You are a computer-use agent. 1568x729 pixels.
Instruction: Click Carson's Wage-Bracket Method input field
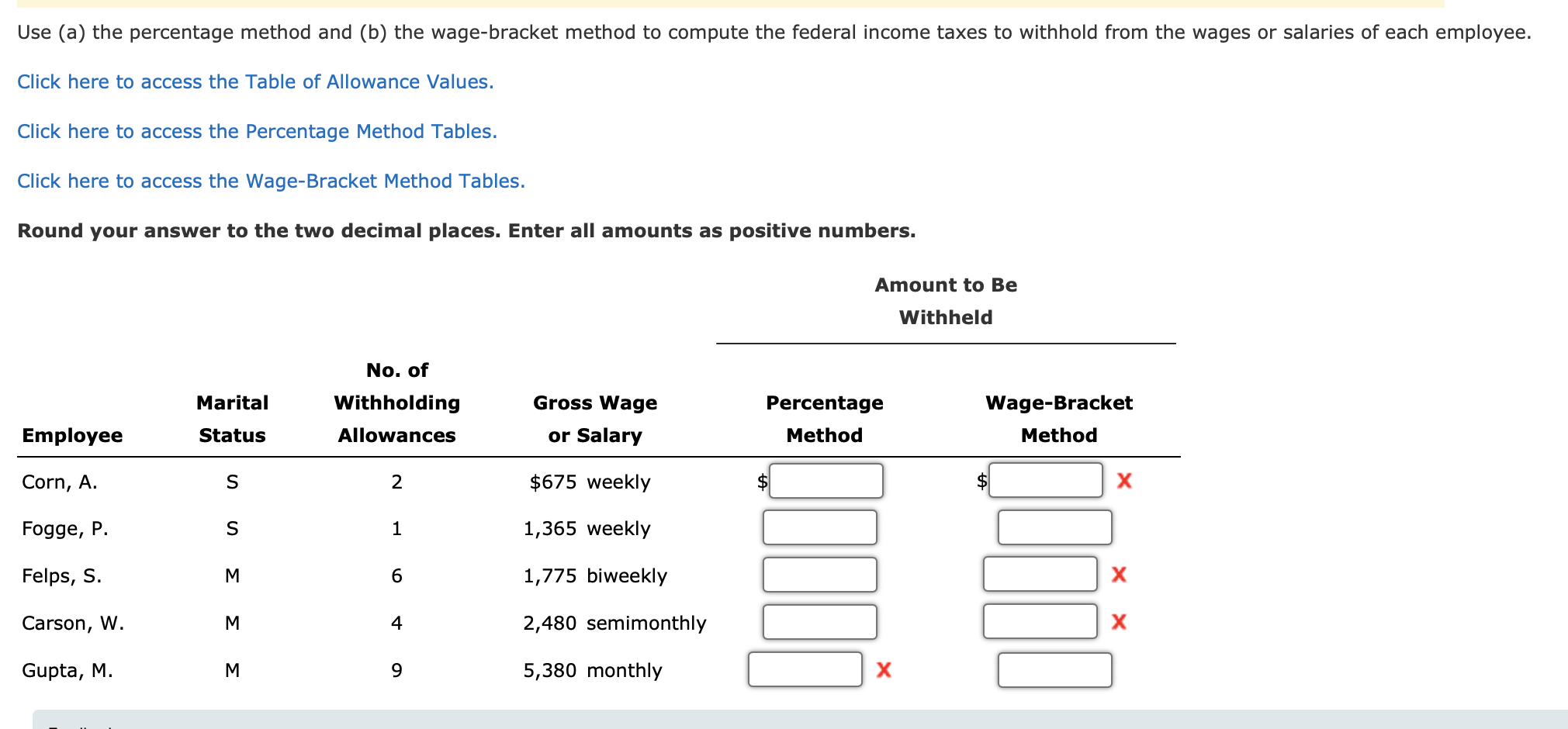point(1040,621)
